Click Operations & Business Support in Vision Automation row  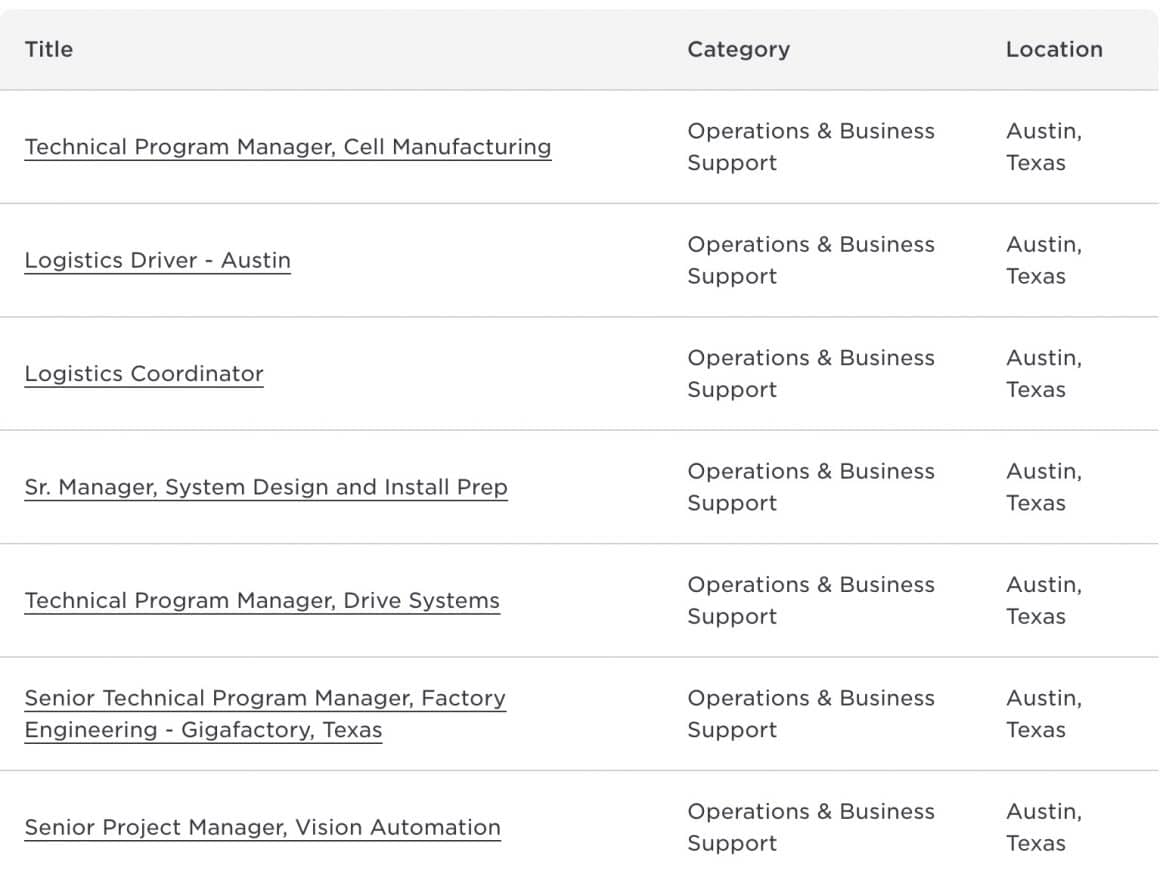(x=810, y=827)
